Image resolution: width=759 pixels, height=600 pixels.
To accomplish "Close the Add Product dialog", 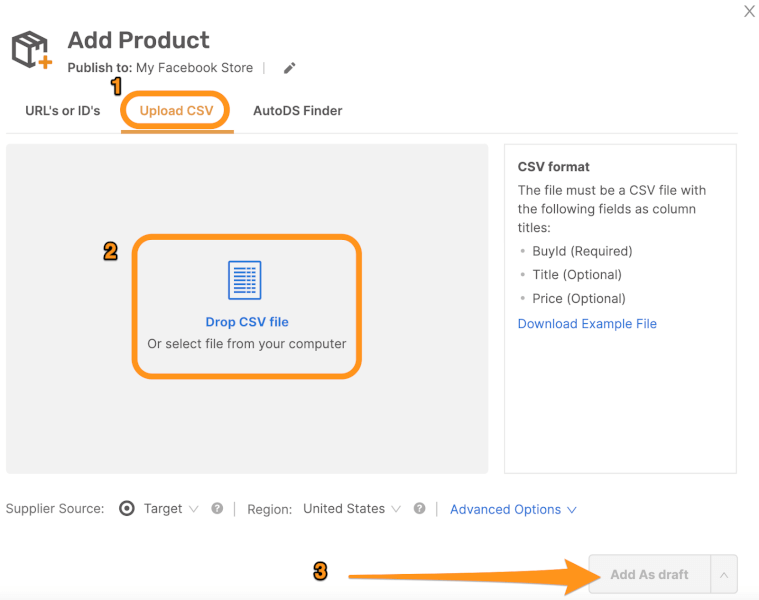I will tap(749, 11).
